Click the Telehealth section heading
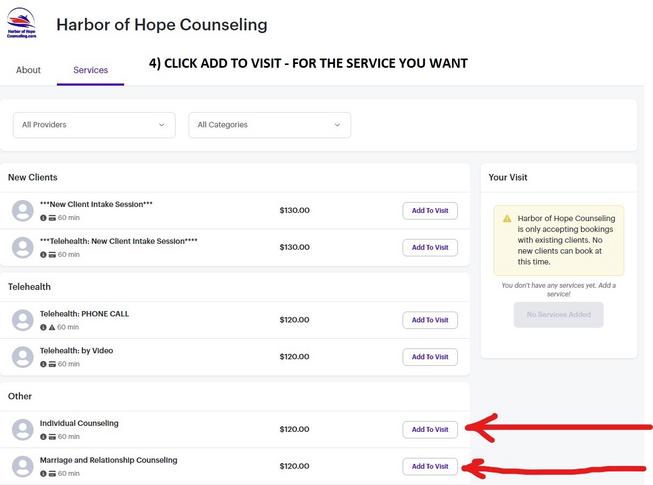 (x=29, y=287)
